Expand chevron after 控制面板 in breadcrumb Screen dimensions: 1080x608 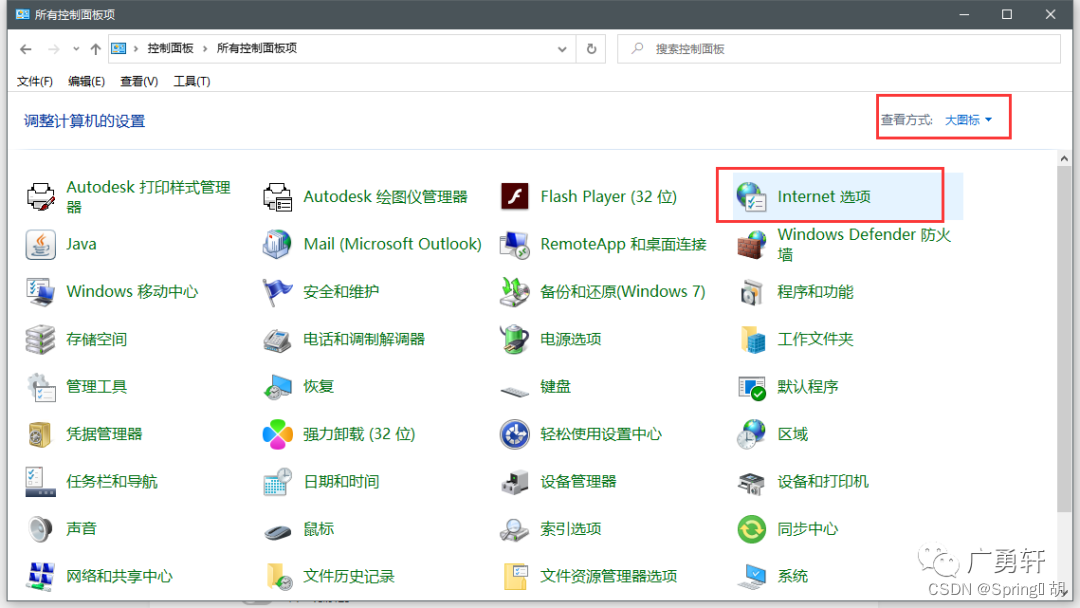(205, 48)
